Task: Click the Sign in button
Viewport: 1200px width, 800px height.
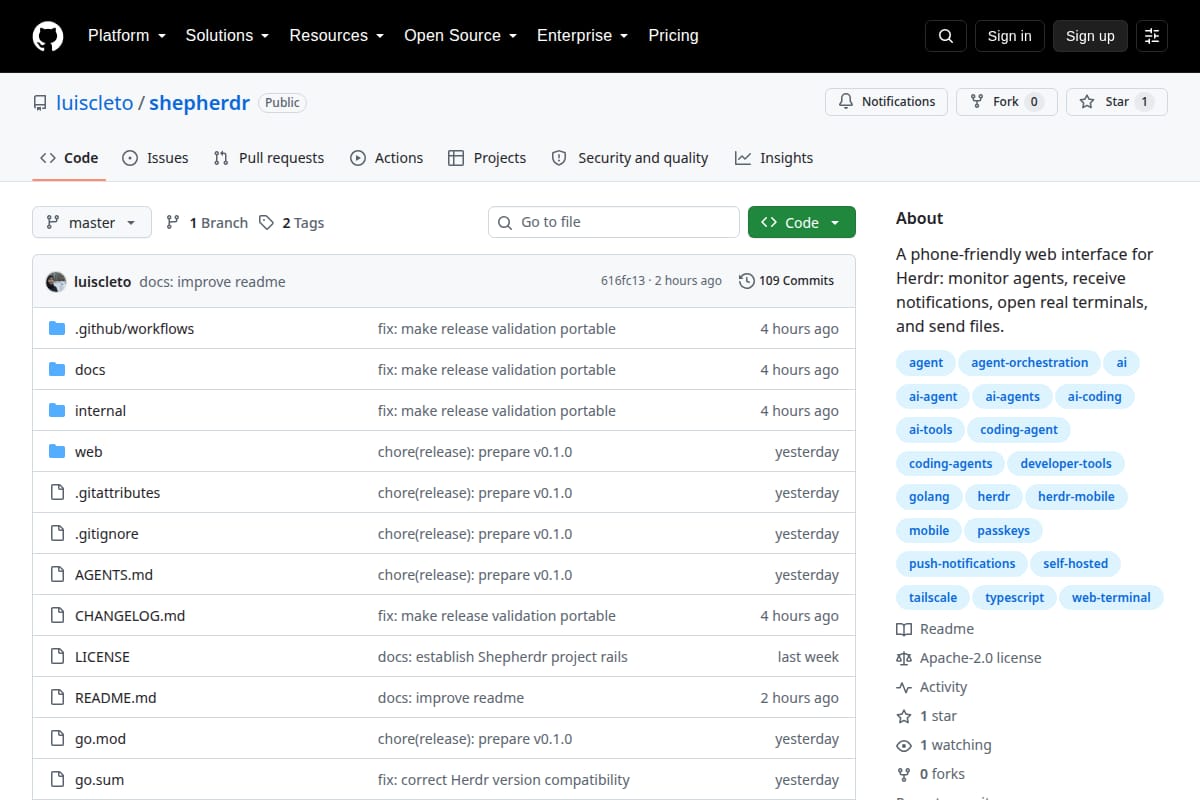Action: pos(1009,36)
